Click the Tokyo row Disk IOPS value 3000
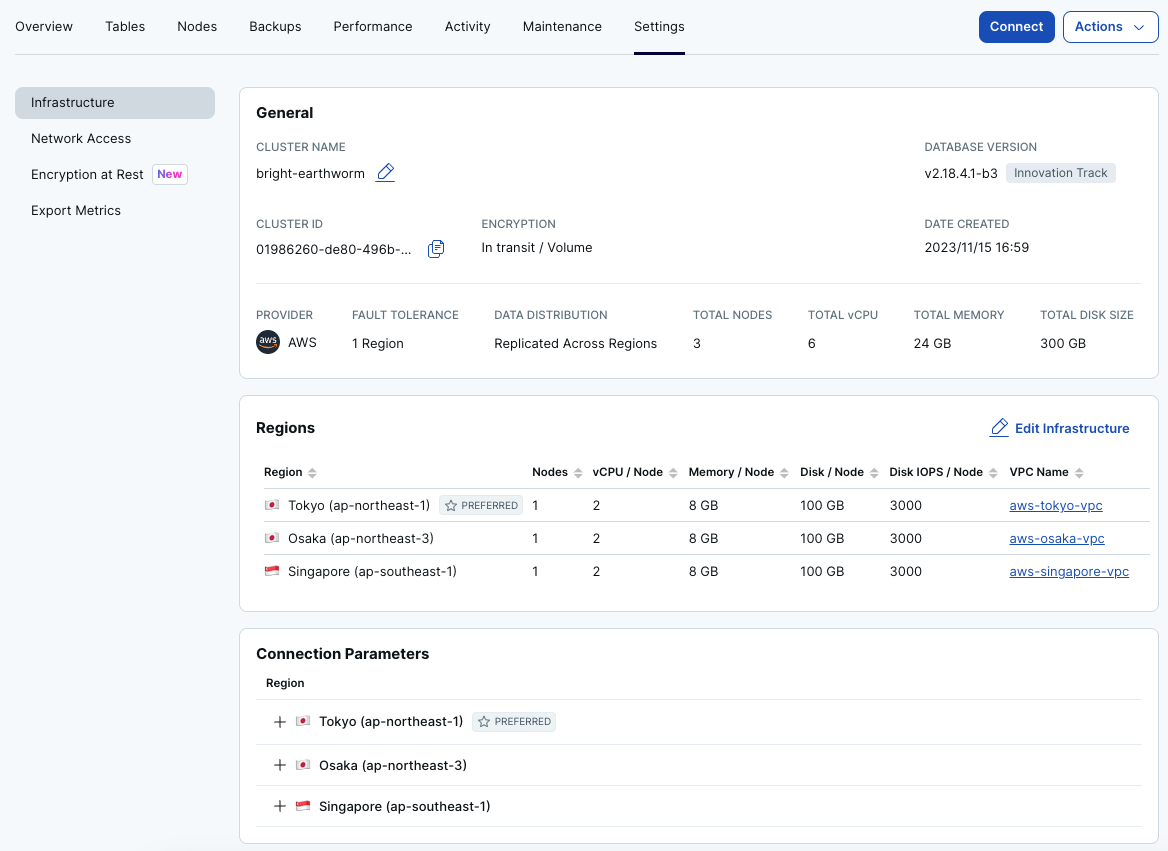 pyautogui.click(x=905, y=505)
